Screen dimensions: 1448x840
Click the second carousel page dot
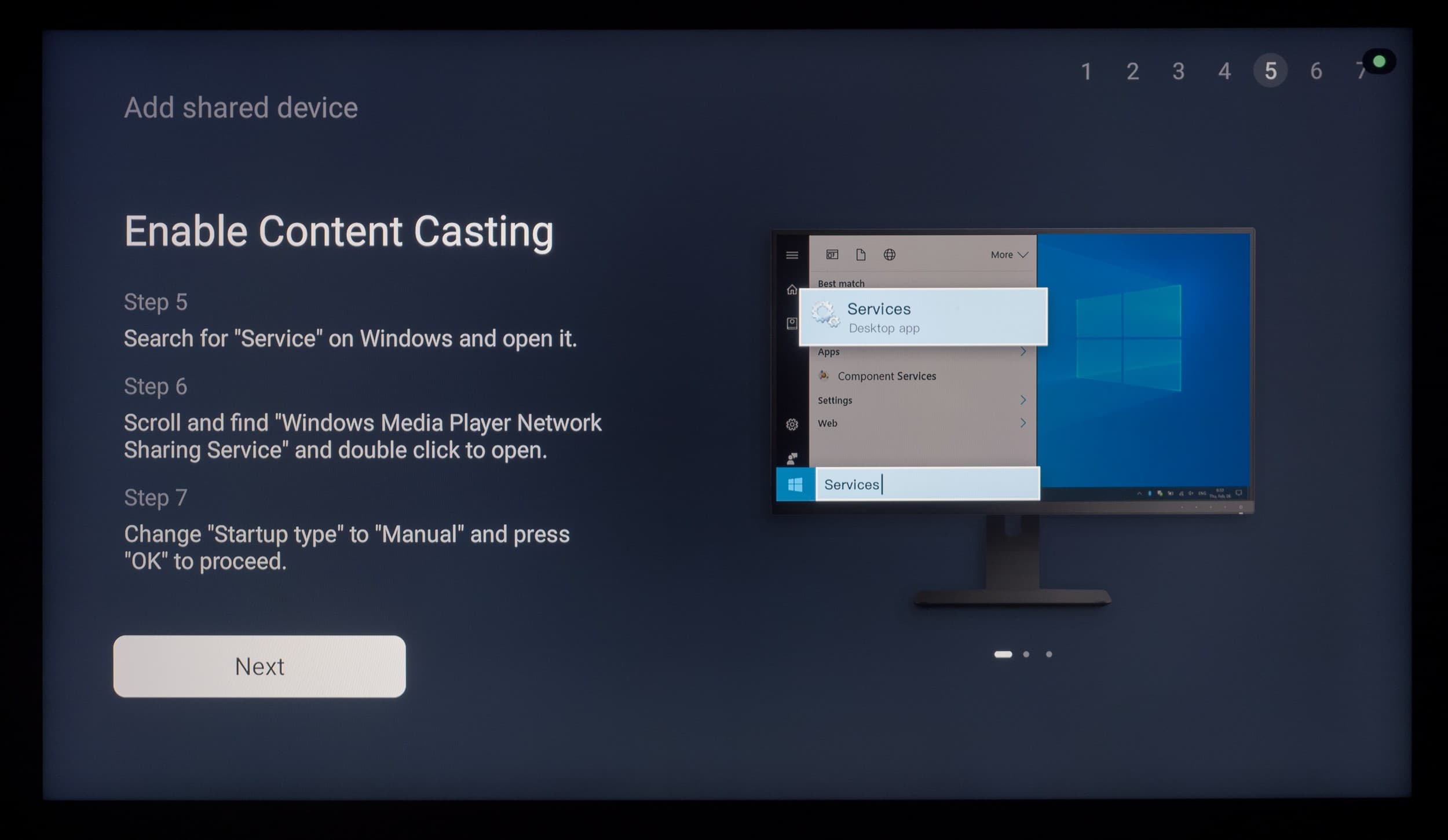coord(1026,654)
